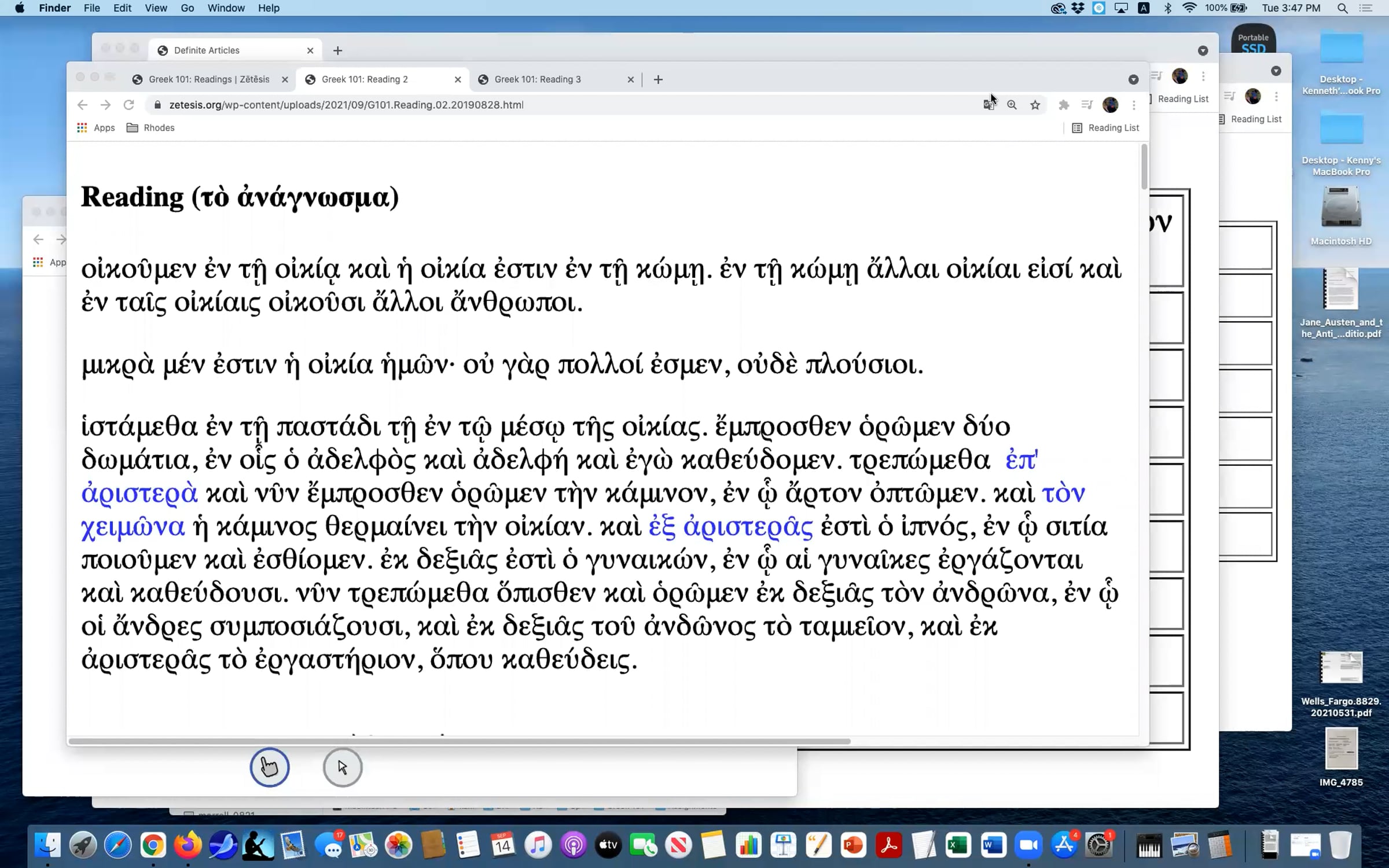Open tab search dropdown in rightmost Chrome window
The image size is (1389, 868).
click(1276, 71)
